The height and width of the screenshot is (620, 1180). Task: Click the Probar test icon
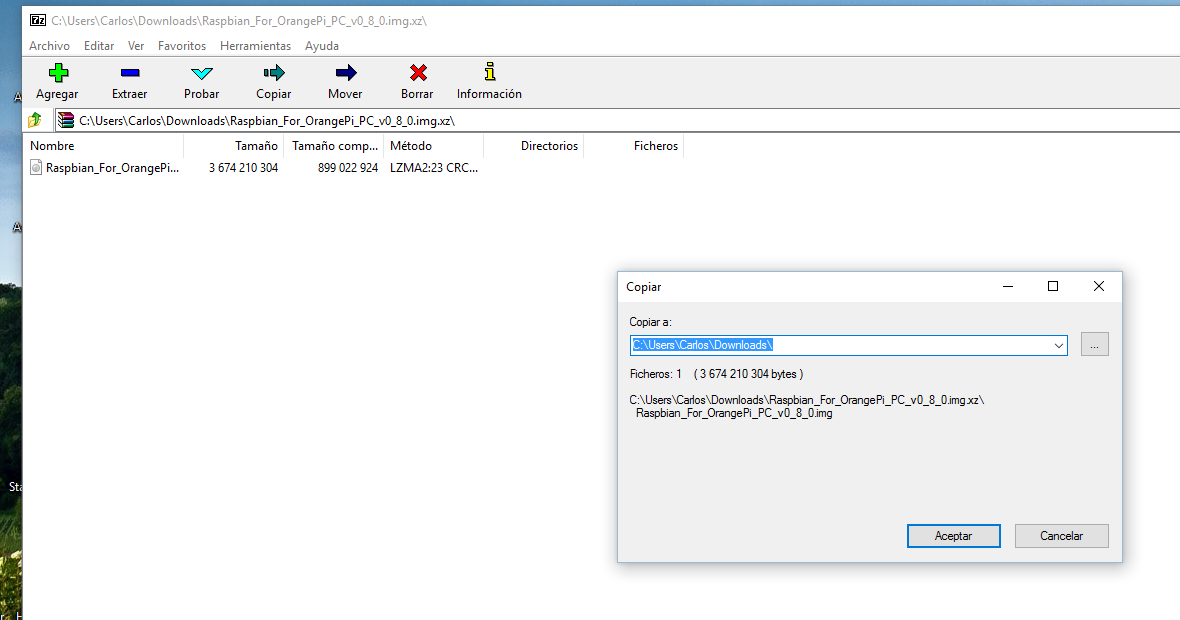click(202, 73)
